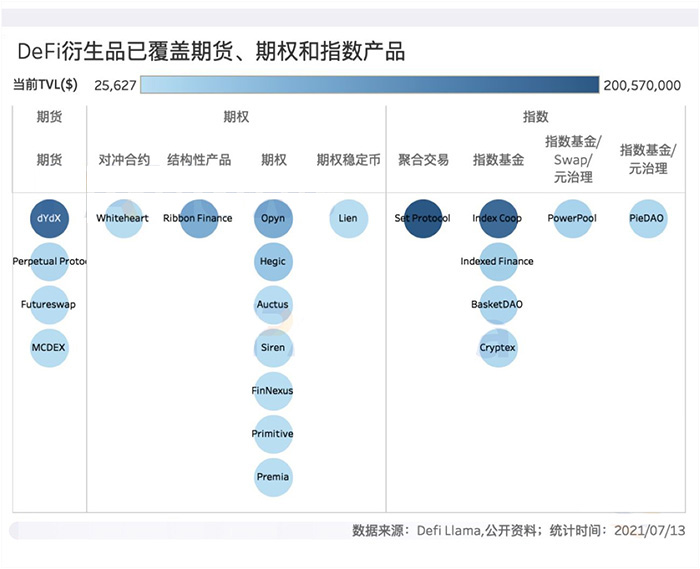
Task: Select the 对冲合约 column header
Action: coord(124,160)
